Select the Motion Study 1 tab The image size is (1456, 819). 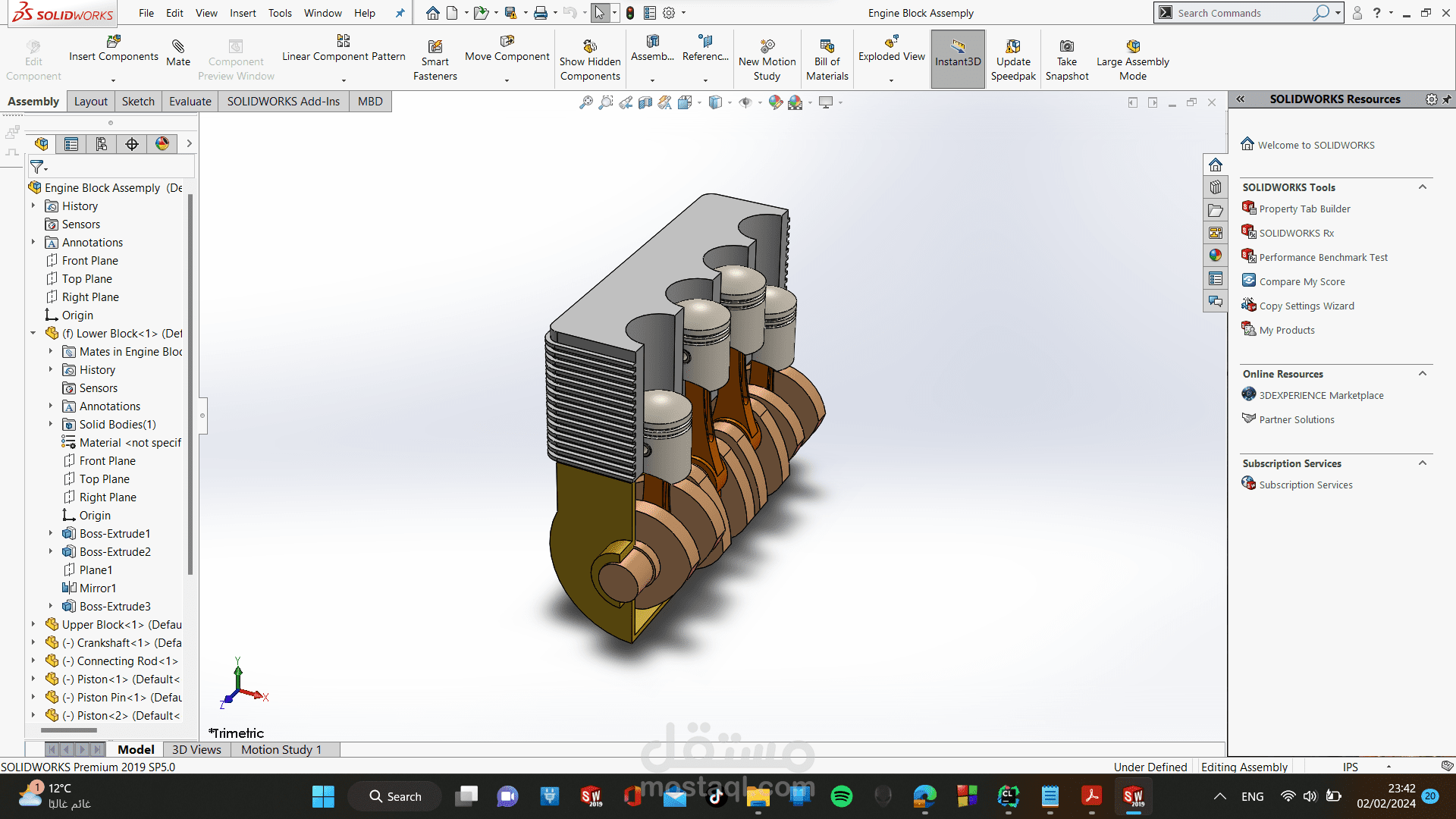(x=281, y=749)
